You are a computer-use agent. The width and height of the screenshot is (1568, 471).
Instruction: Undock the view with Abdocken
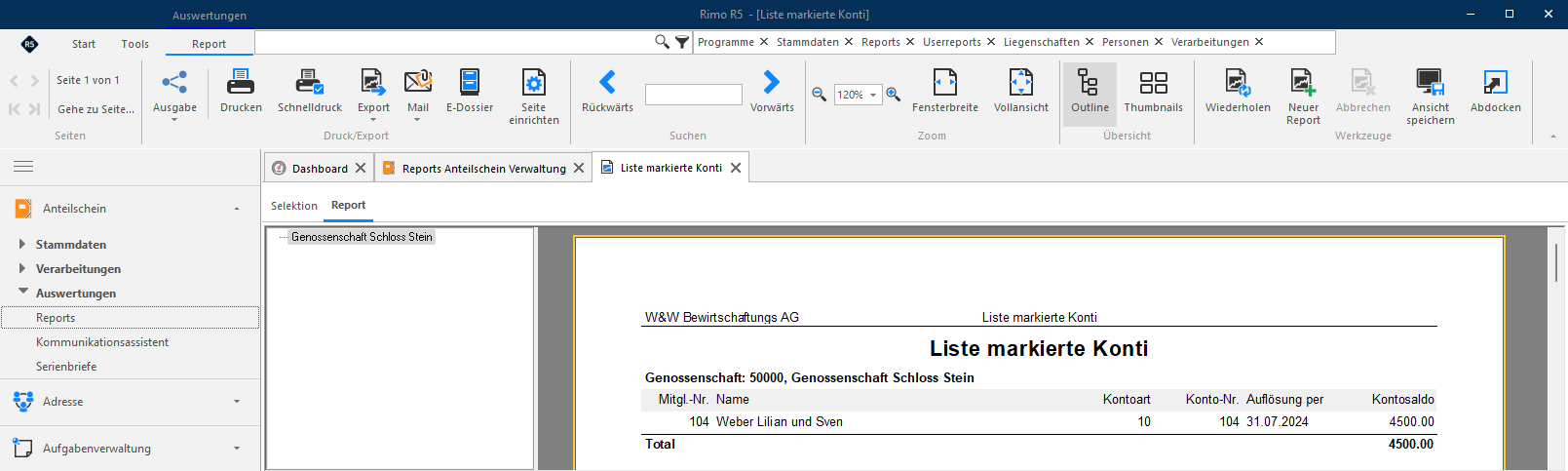(1495, 92)
